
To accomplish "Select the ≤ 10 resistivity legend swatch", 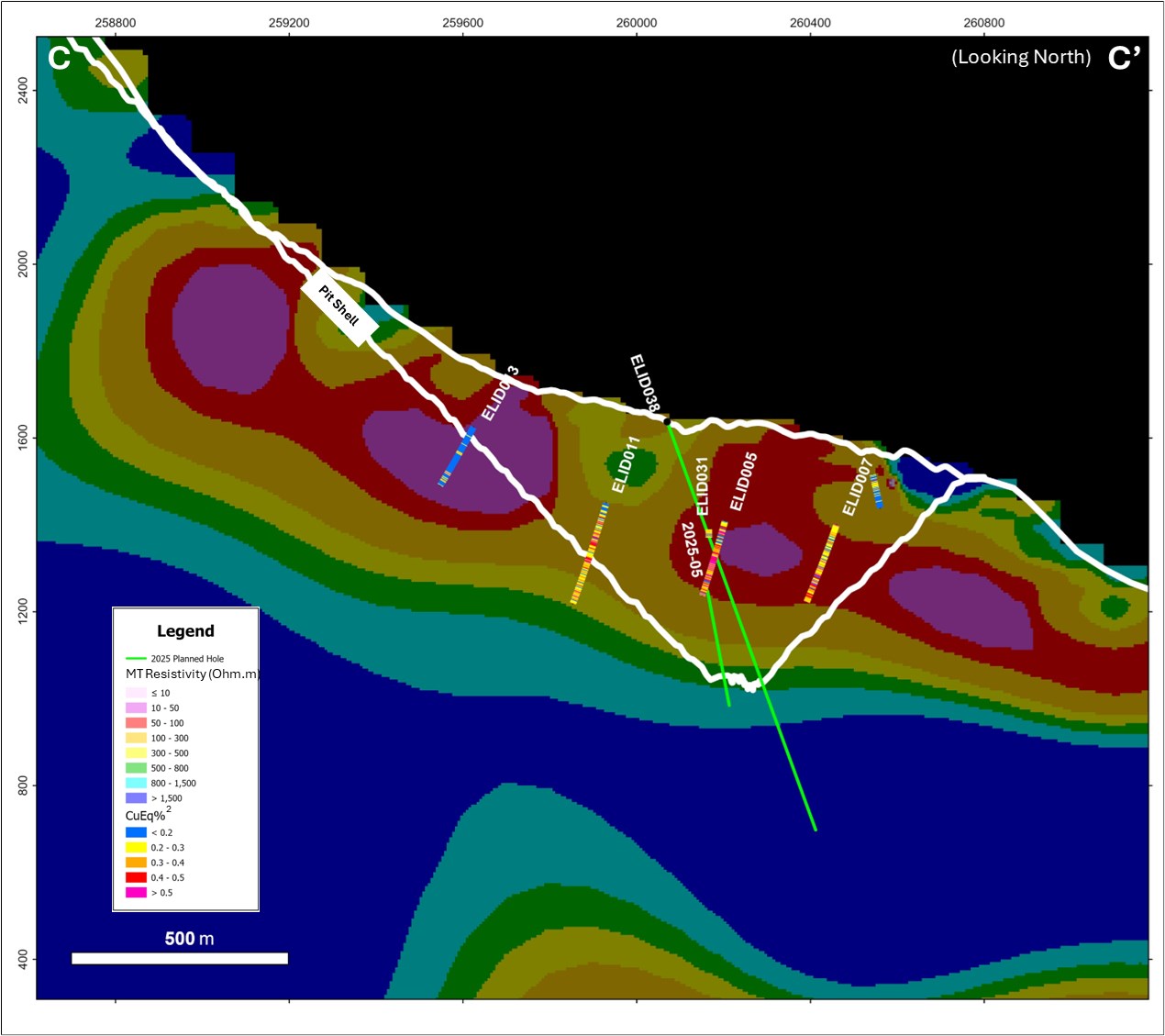I will (x=136, y=693).
